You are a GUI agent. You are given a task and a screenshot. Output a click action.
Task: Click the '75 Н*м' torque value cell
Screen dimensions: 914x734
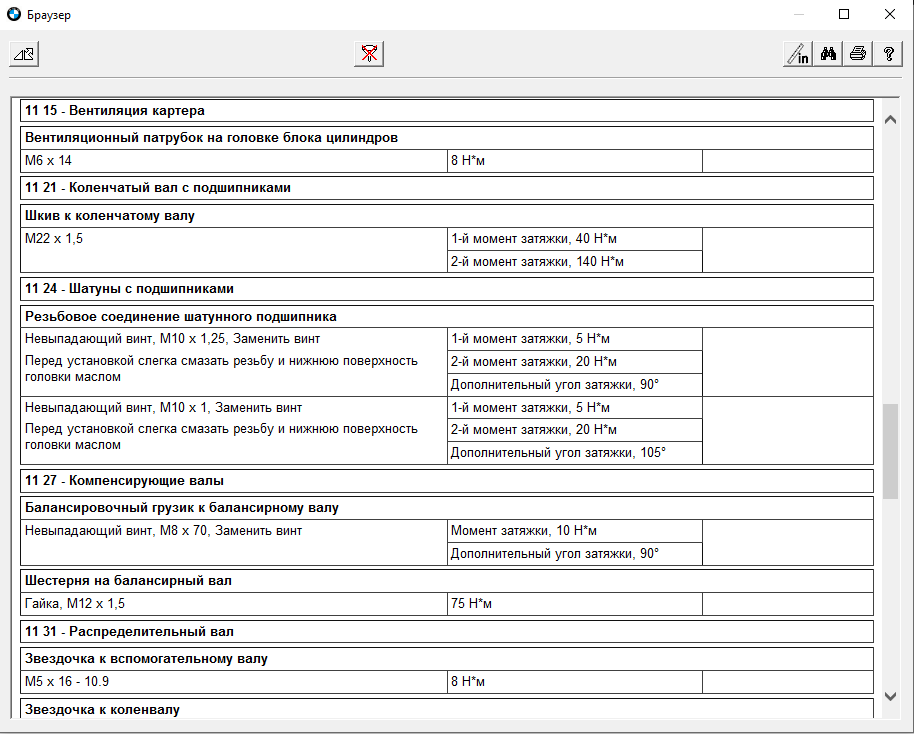[x=471, y=604]
